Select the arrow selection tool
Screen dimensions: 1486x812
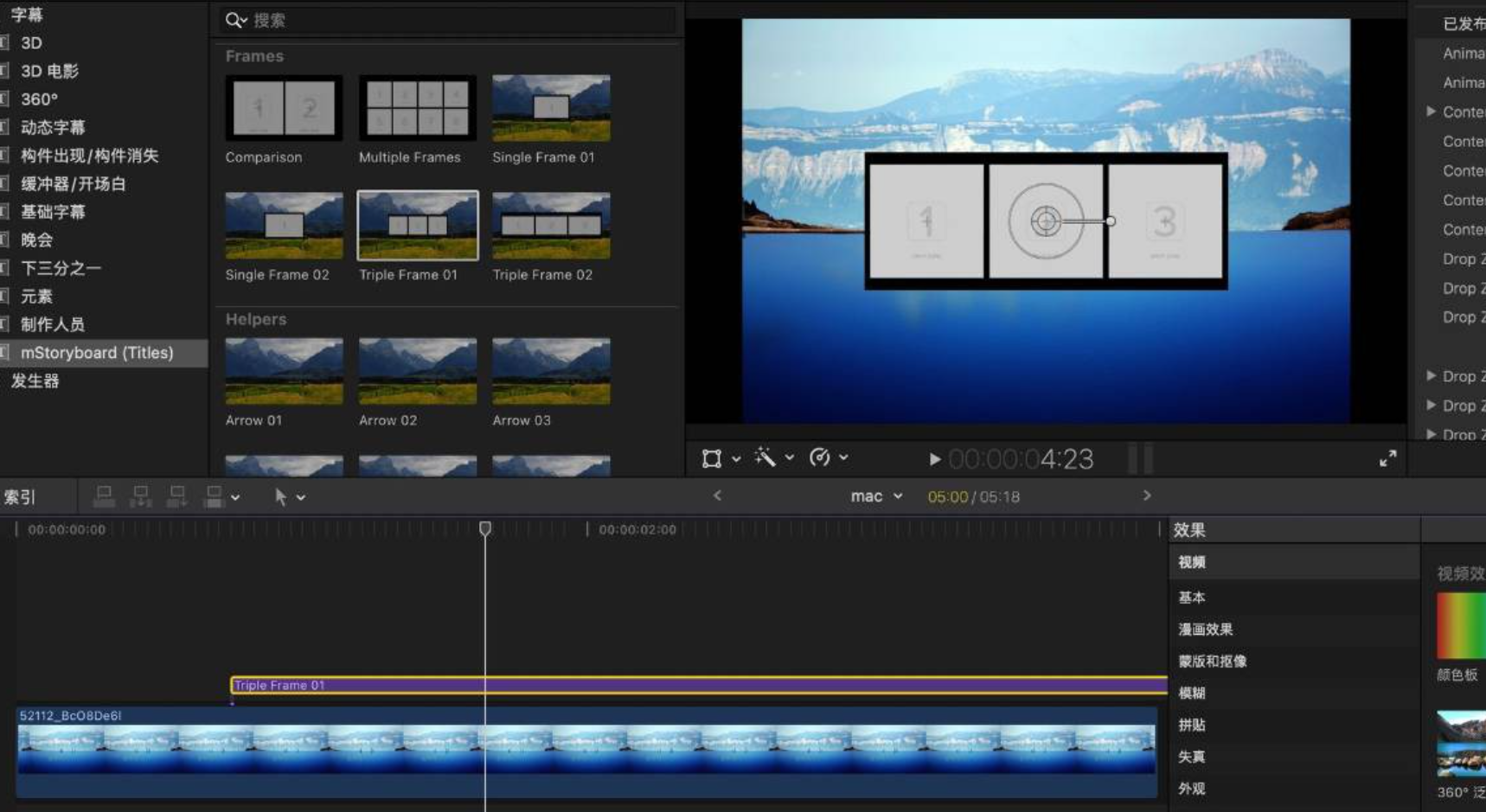point(280,497)
